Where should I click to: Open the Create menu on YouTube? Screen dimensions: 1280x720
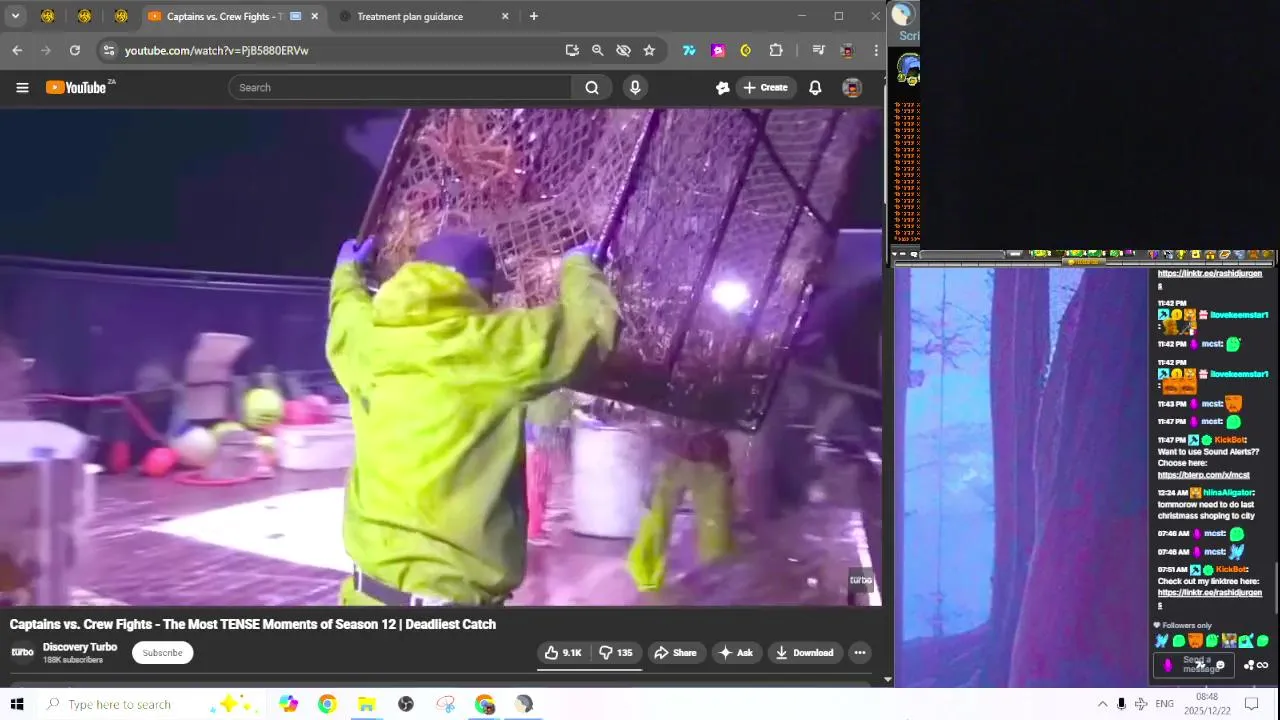click(x=765, y=88)
